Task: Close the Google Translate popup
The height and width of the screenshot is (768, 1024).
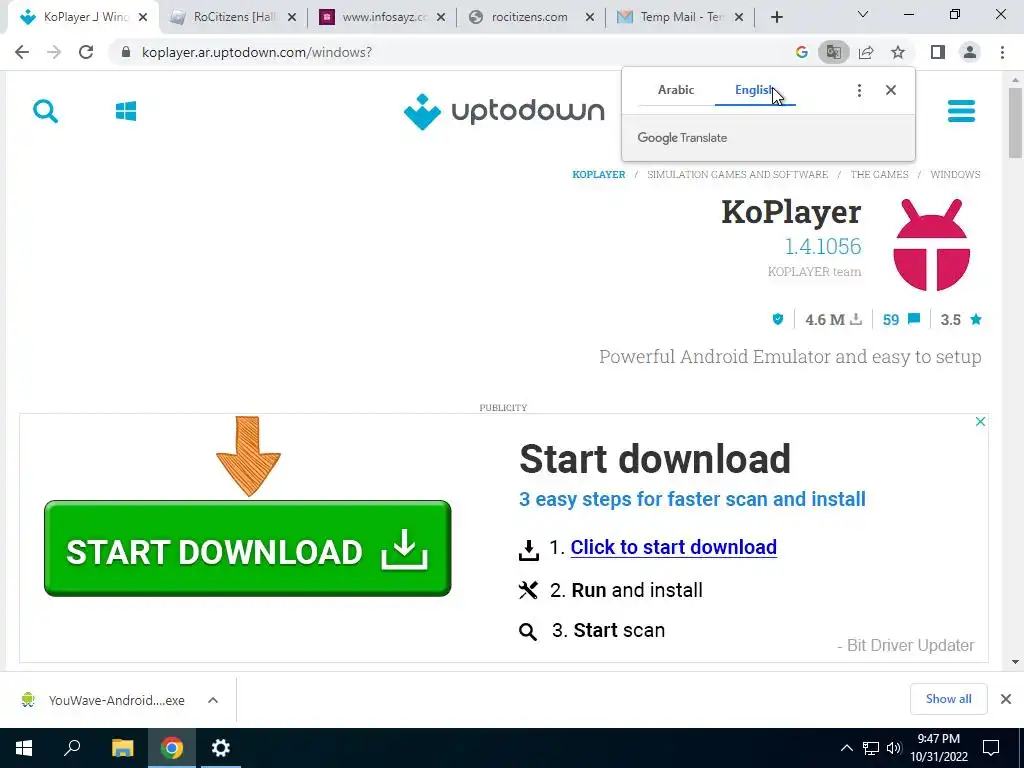Action: tap(891, 90)
